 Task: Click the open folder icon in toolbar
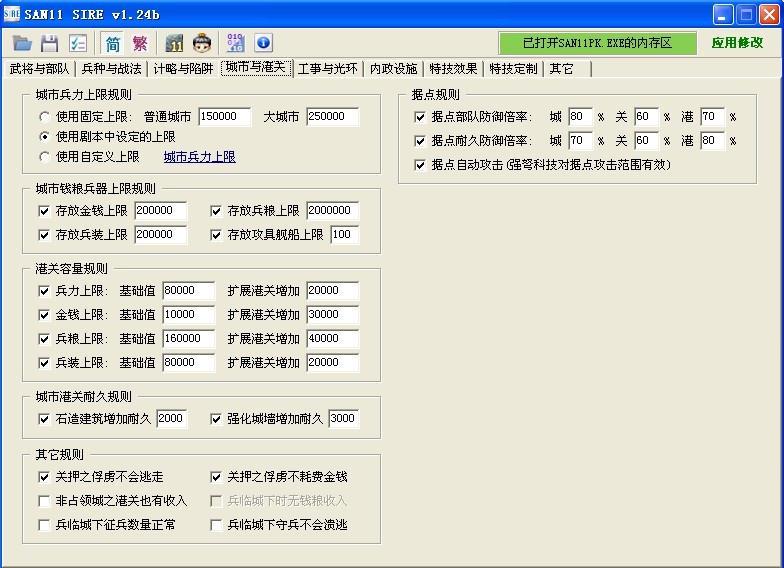(22, 43)
